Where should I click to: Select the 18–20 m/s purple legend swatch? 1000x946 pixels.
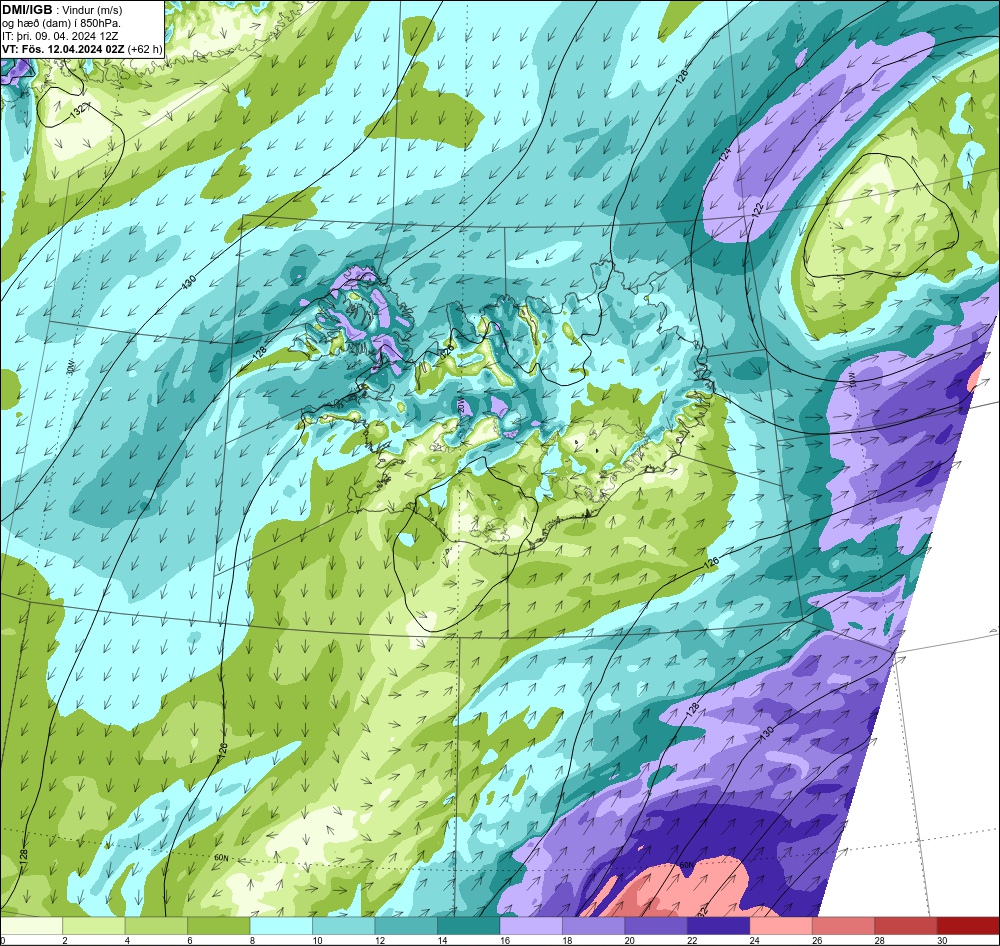(594, 926)
